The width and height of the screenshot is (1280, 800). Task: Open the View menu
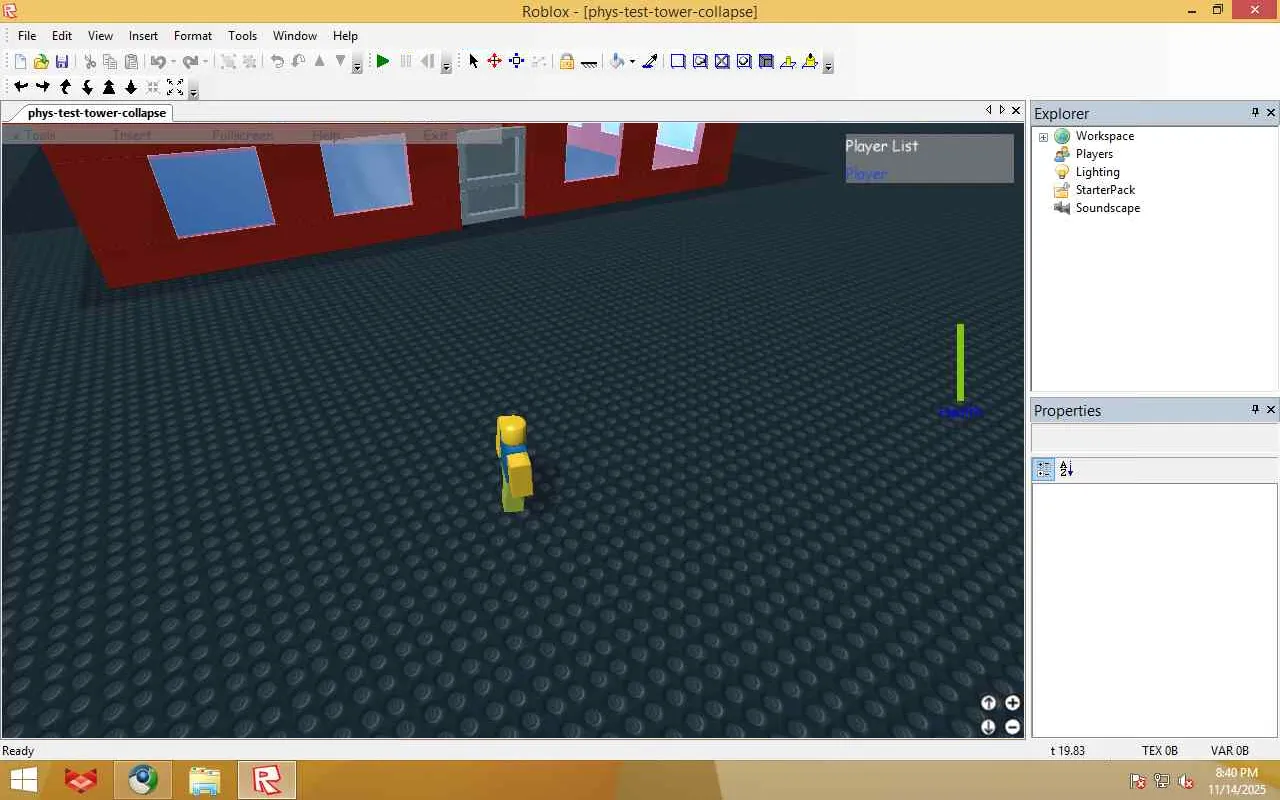click(x=100, y=35)
